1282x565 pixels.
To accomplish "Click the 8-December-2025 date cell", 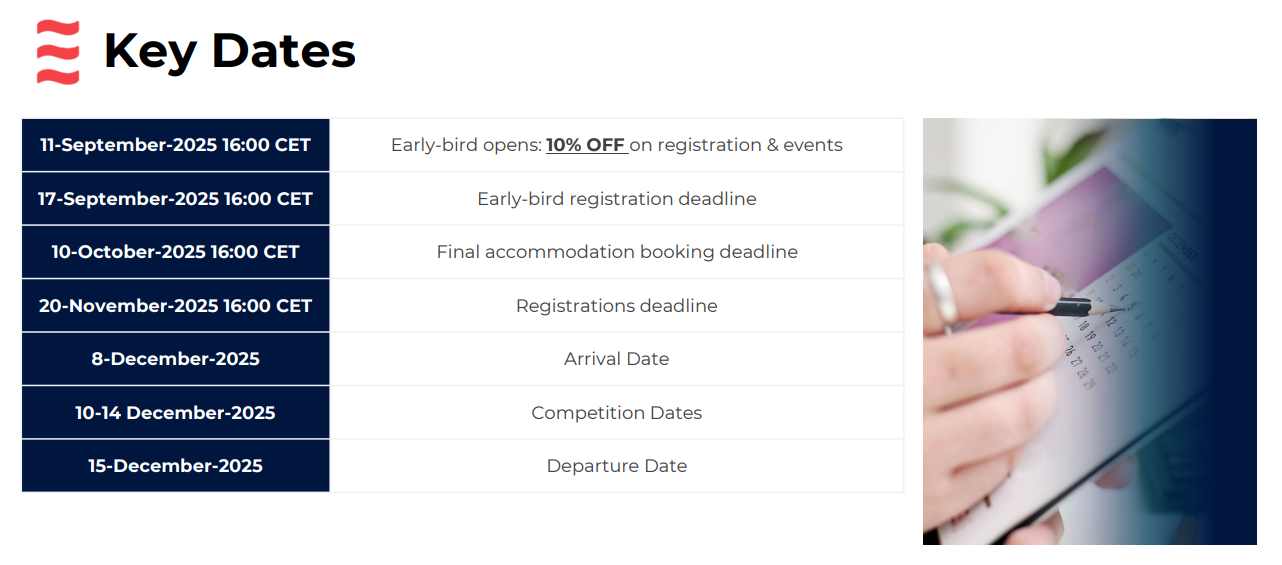I will click(x=176, y=359).
